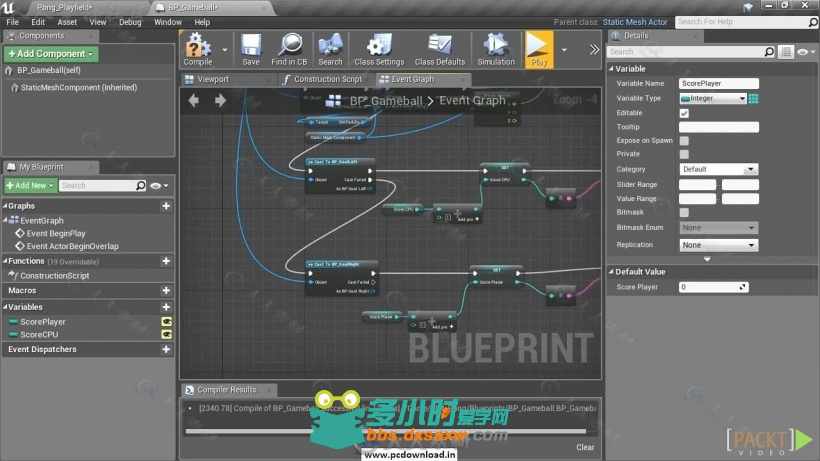Viewport: 820px width, 461px height.
Task: Open the Asset menu
Action: coord(67,22)
